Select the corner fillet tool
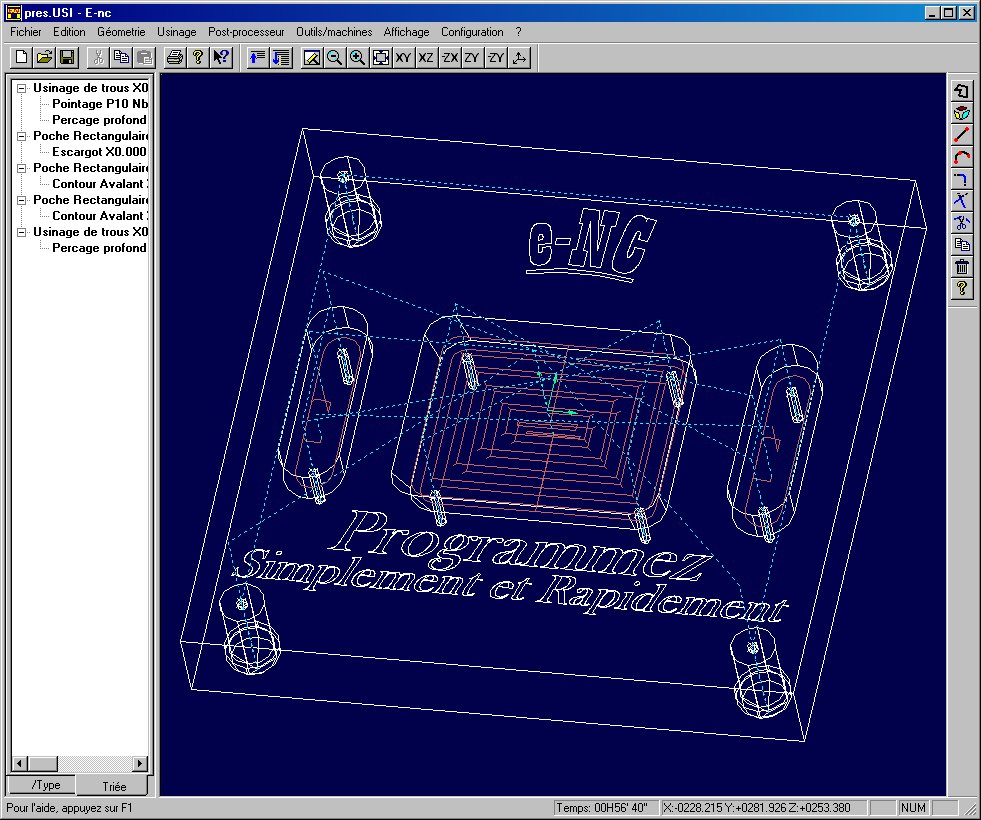Screen dimensions: 981x820 (962, 179)
